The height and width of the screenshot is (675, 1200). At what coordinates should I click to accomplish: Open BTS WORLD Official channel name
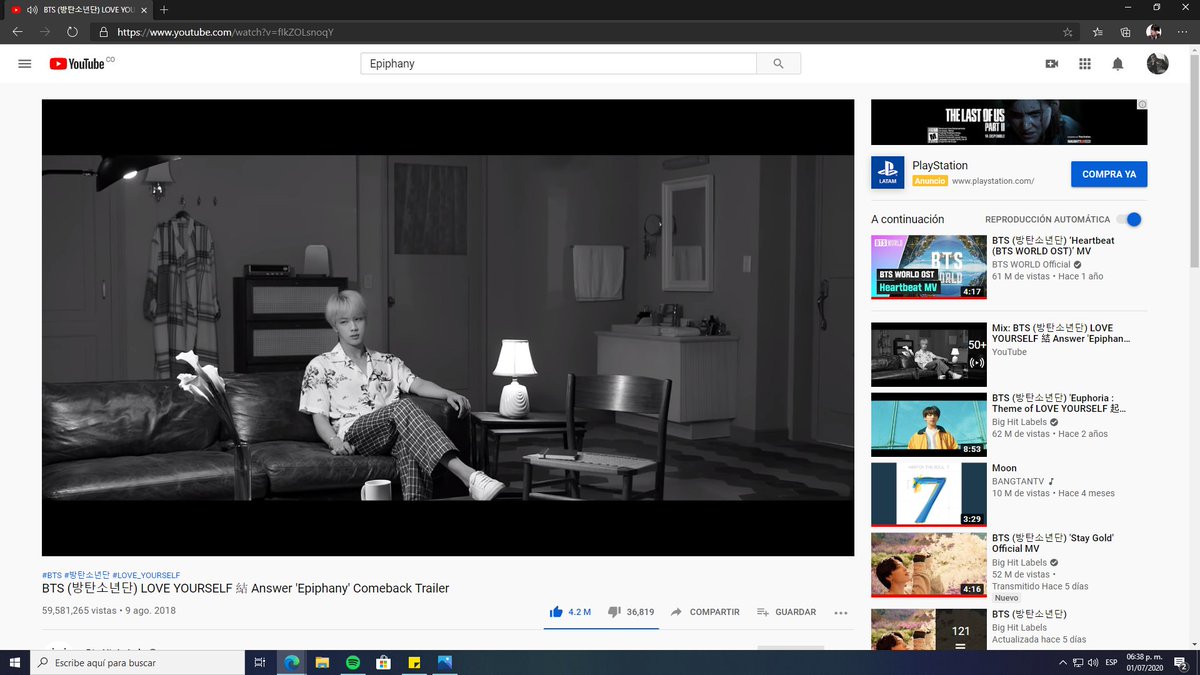[1031, 265]
